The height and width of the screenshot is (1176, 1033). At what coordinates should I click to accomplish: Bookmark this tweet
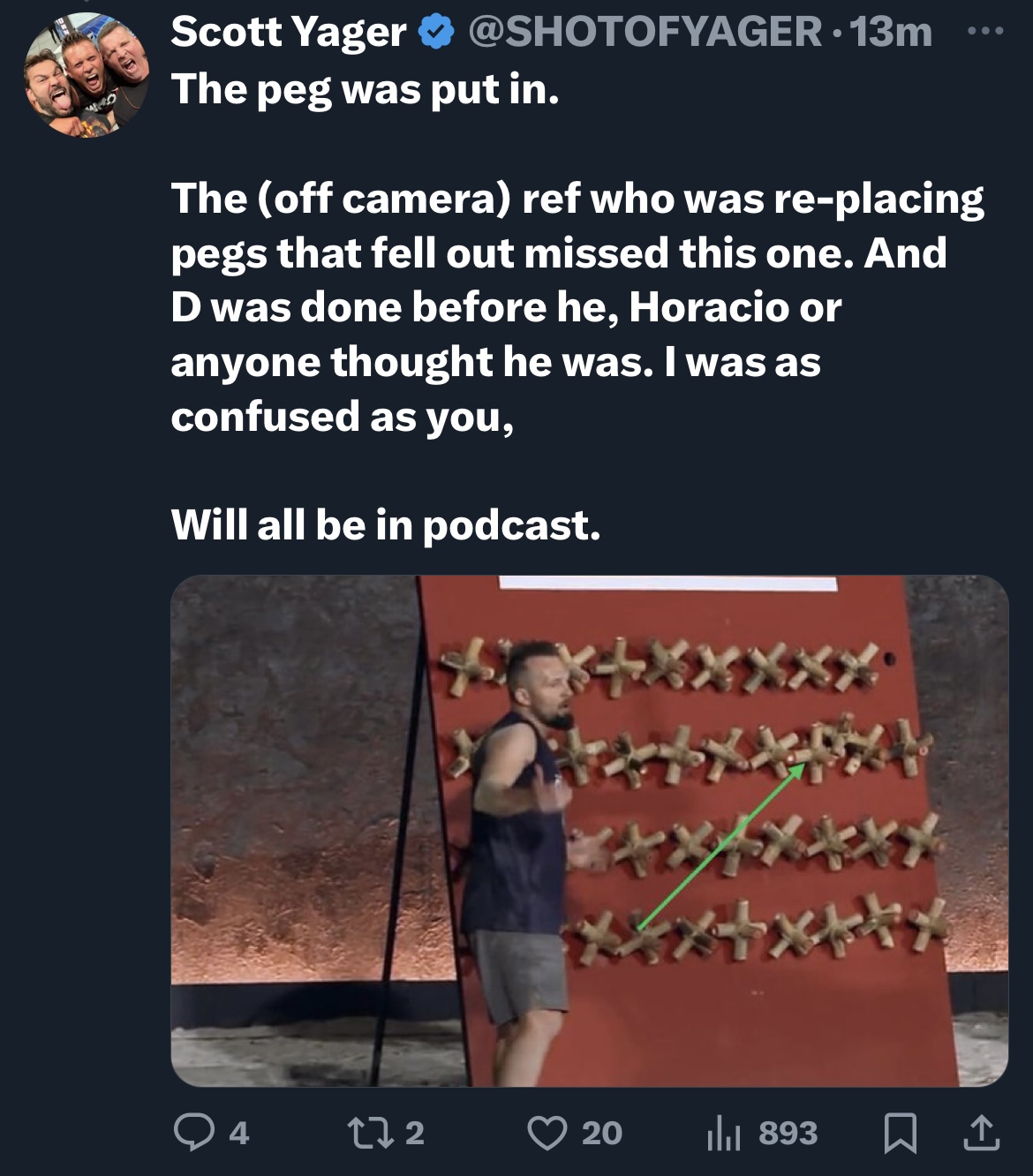(900, 1134)
